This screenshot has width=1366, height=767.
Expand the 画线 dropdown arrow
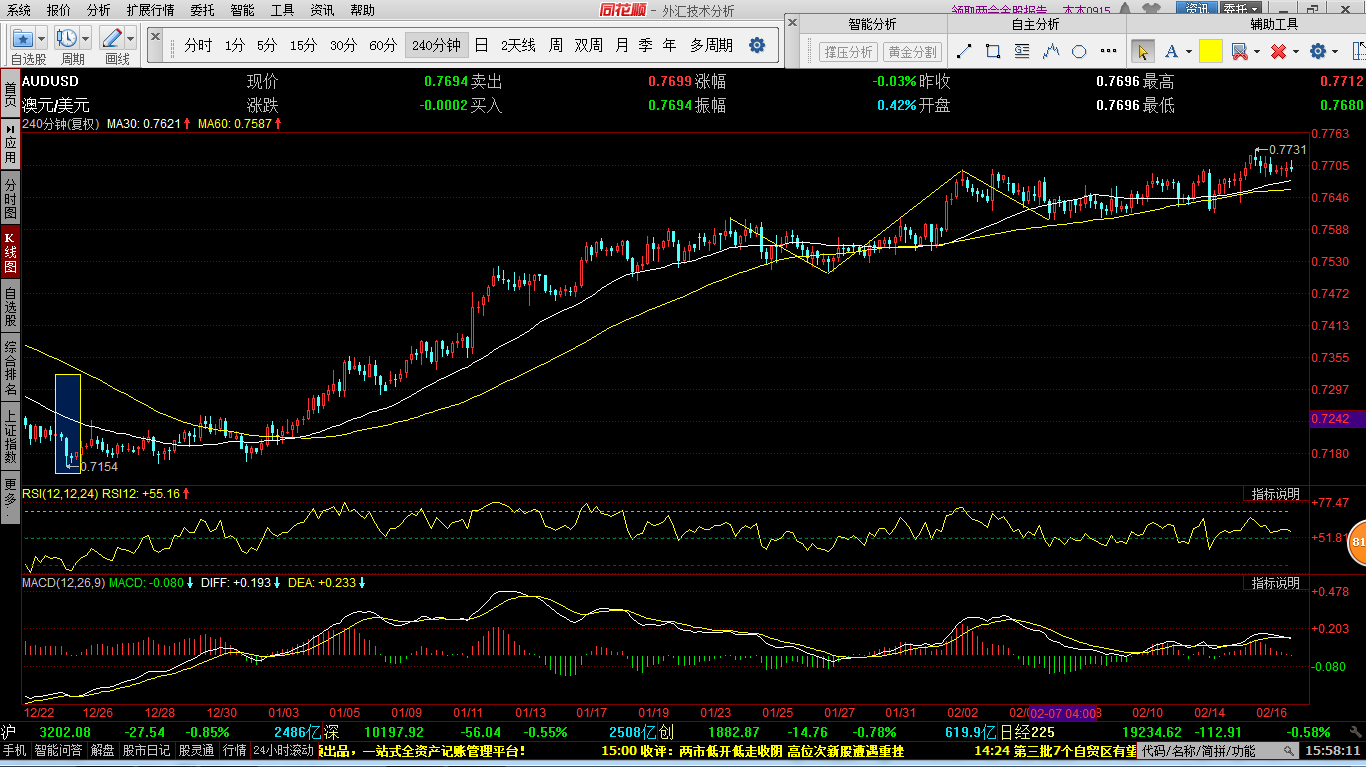[131, 39]
